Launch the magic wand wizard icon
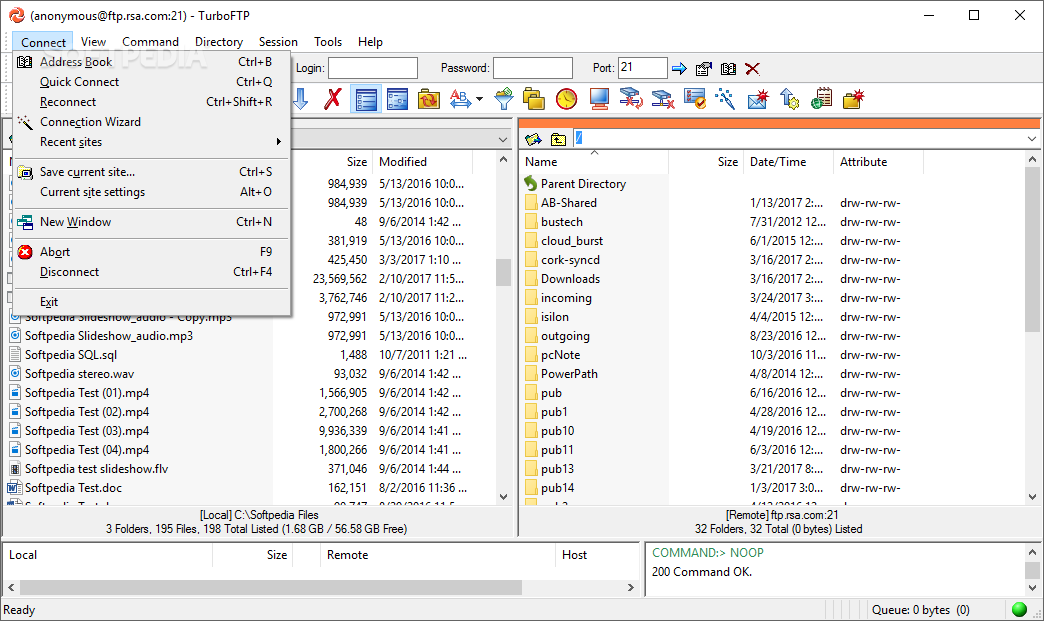This screenshot has width=1044, height=621. (725, 99)
